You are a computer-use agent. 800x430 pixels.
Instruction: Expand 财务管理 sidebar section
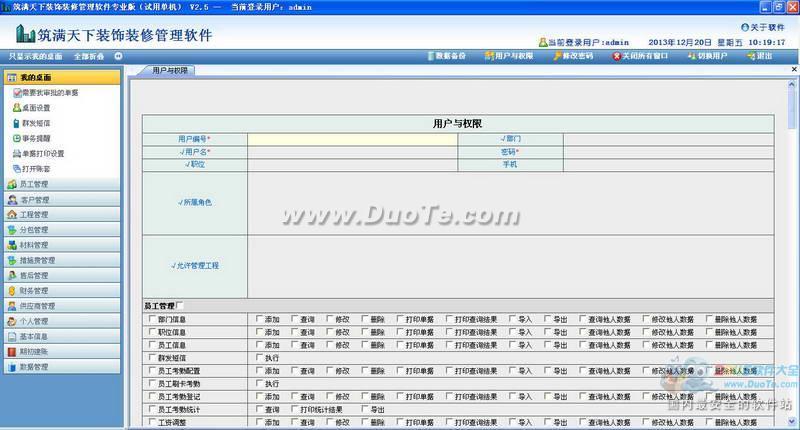pos(62,291)
